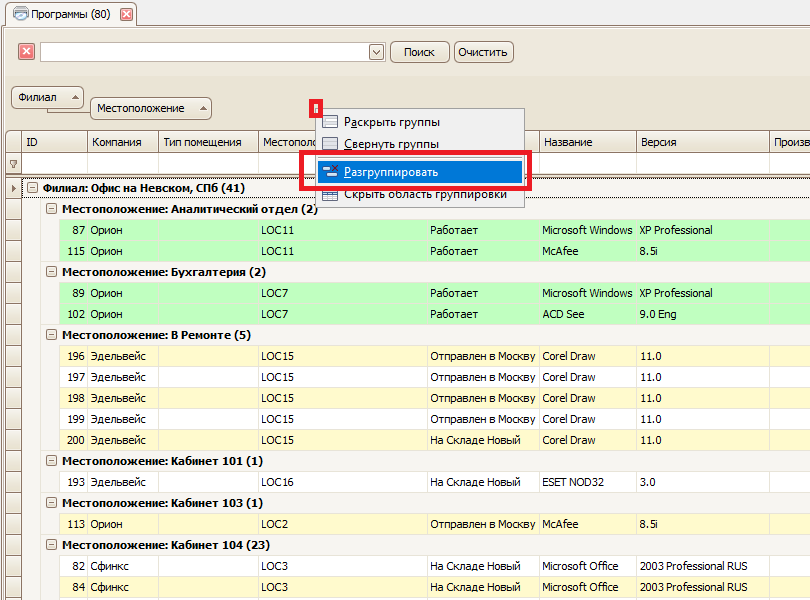Click the Программы tab printer icon
The image size is (810, 600).
click(x=21, y=14)
